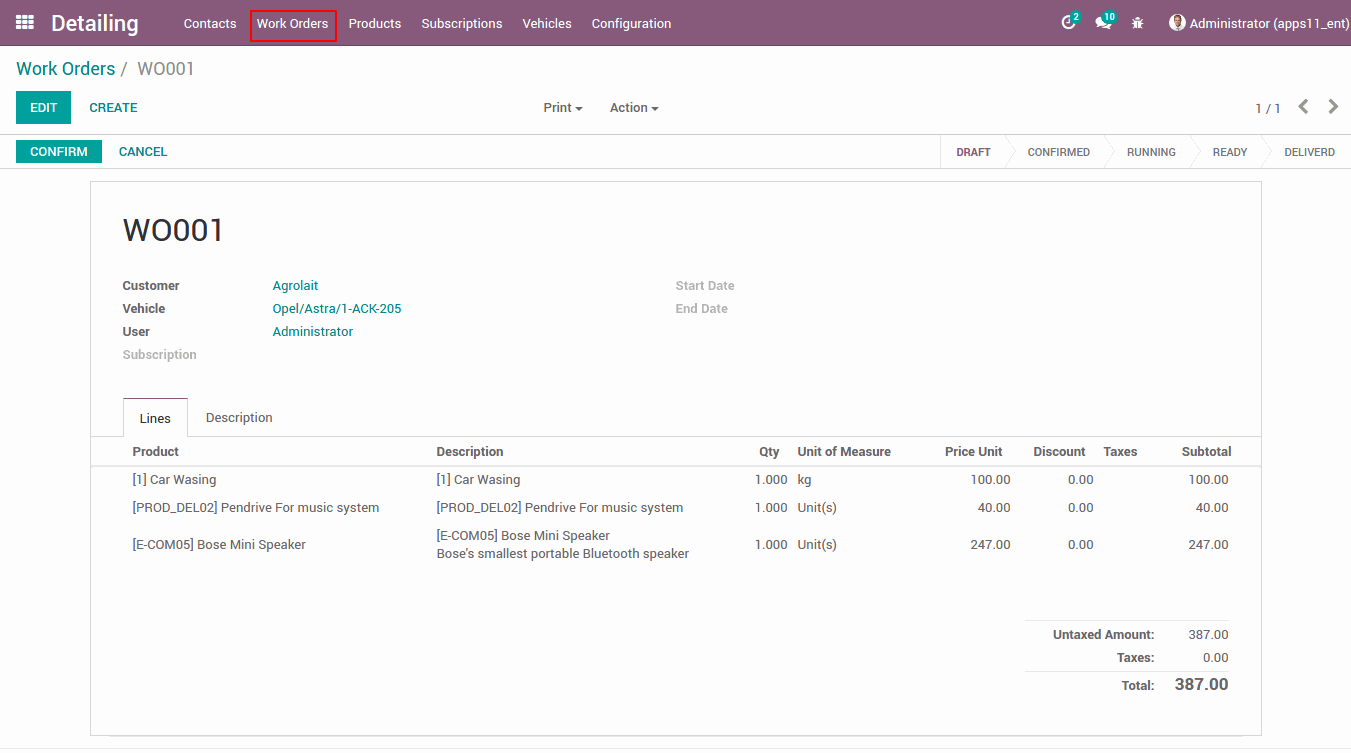Screen dimensions: 1351x753
Task: Click the [E-COM05] Bose Mini Speaker product cell
Action: coord(219,545)
